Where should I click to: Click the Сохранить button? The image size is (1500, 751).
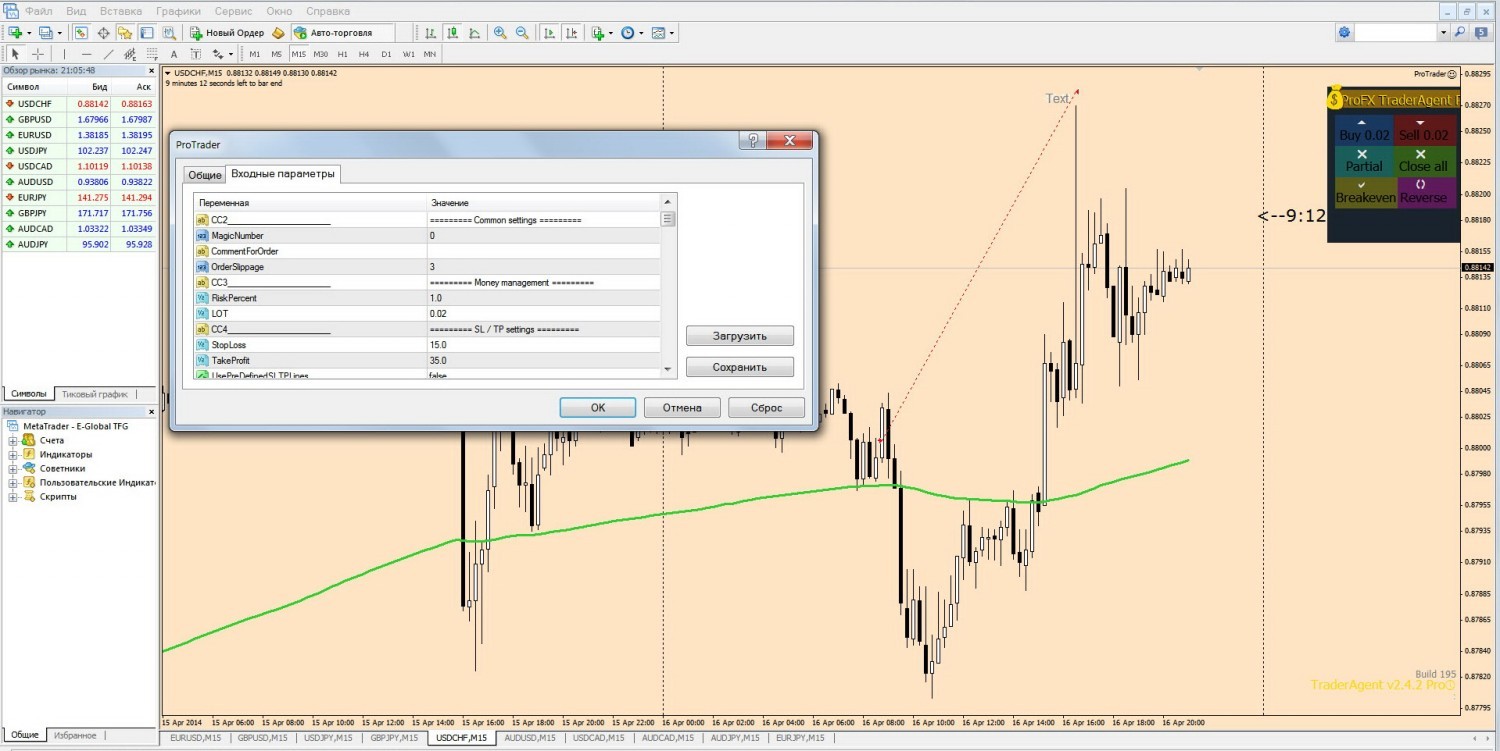(740, 367)
